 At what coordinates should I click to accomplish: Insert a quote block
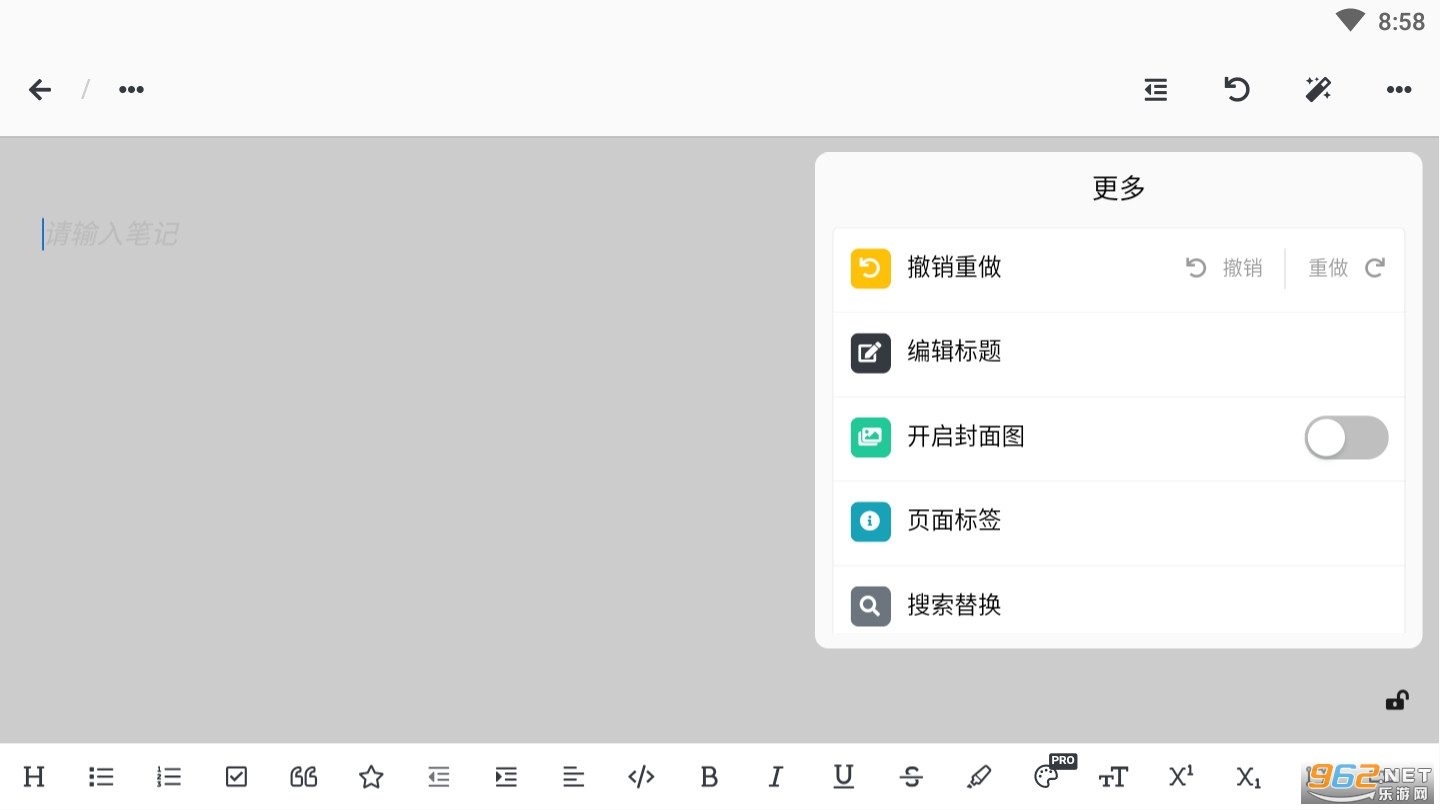tap(304, 777)
